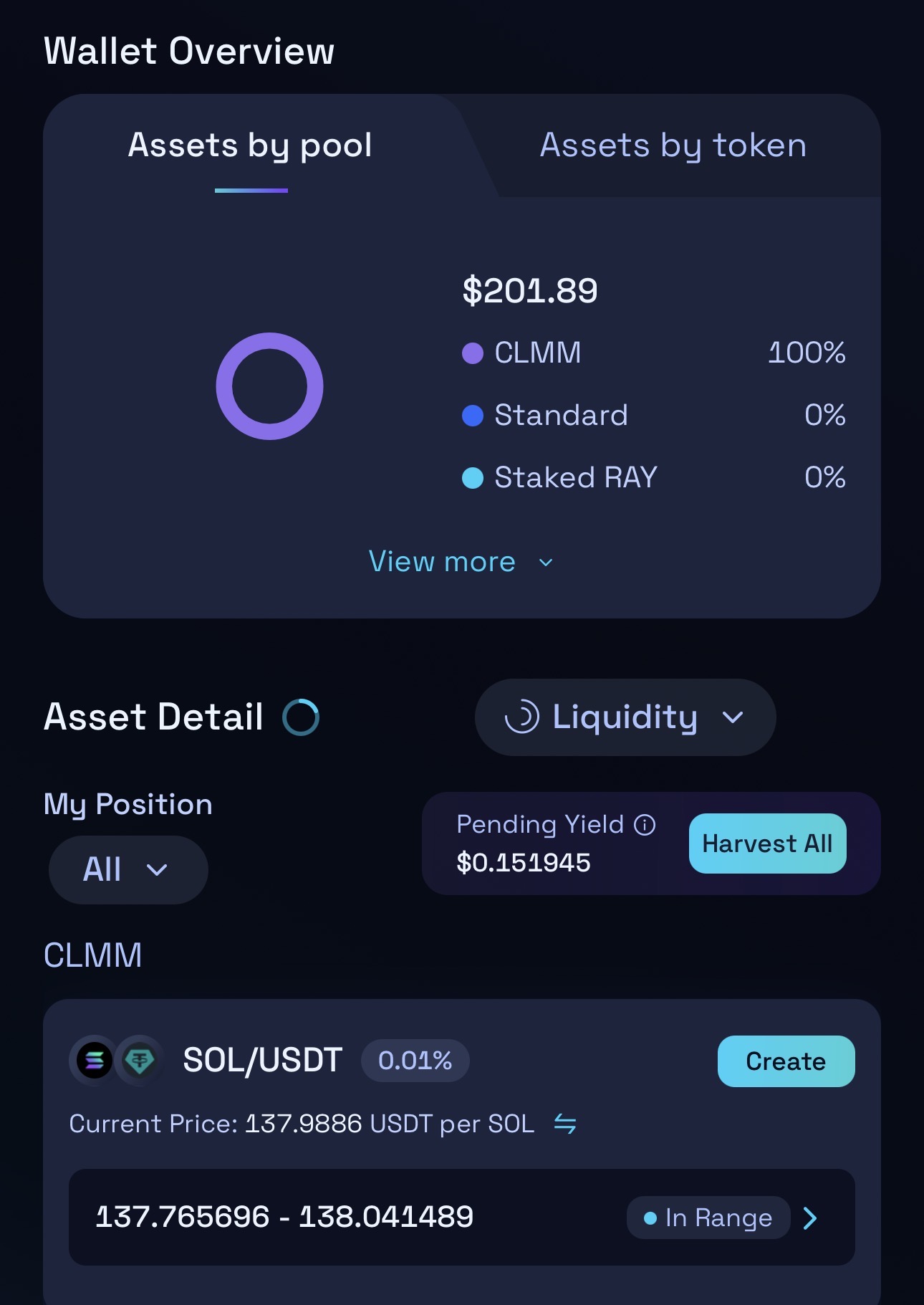
Task: Open the Liquidity dropdown
Action: coord(625,717)
